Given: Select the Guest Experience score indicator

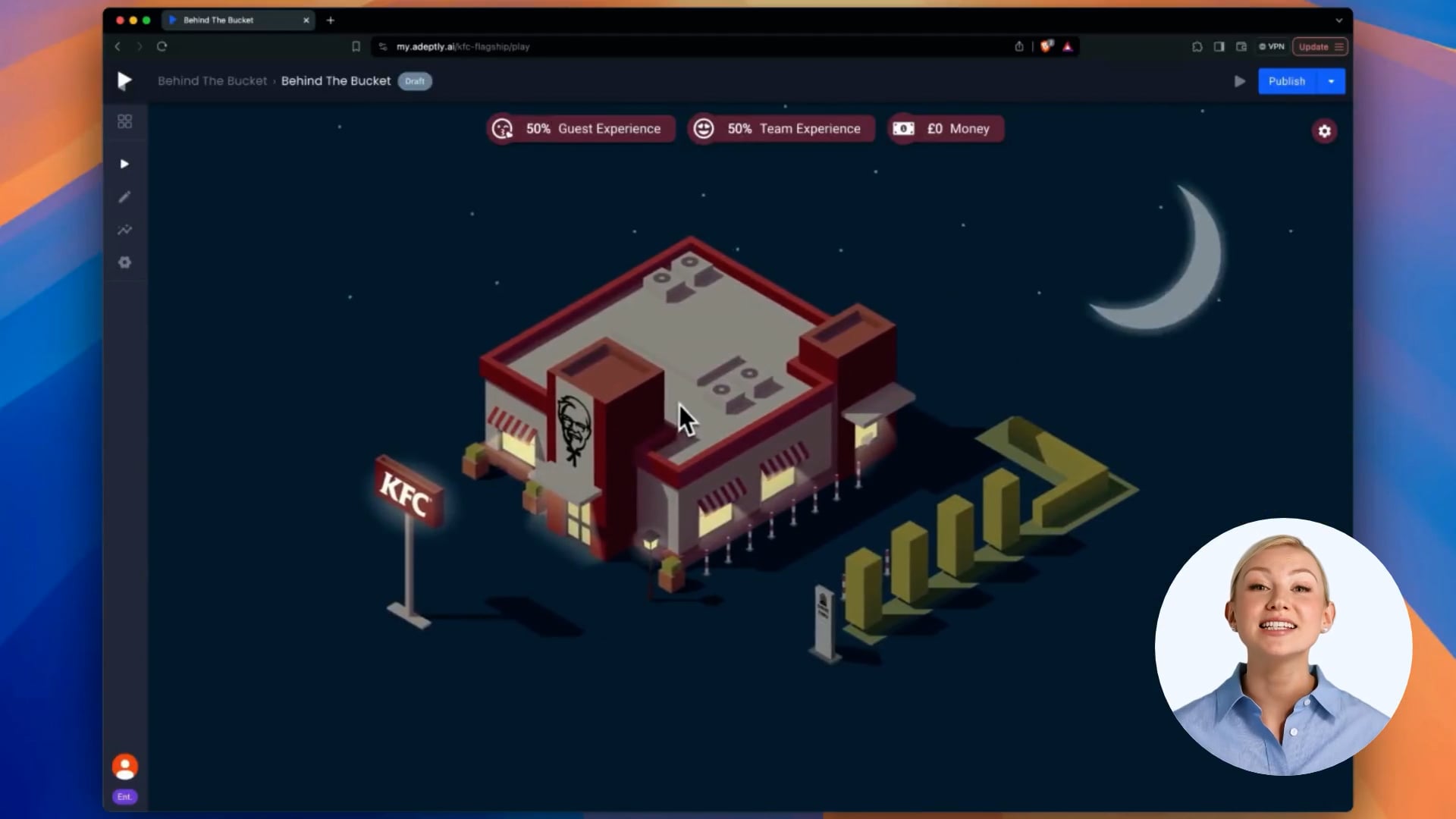Looking at the screenshot, I should point(581,129).
